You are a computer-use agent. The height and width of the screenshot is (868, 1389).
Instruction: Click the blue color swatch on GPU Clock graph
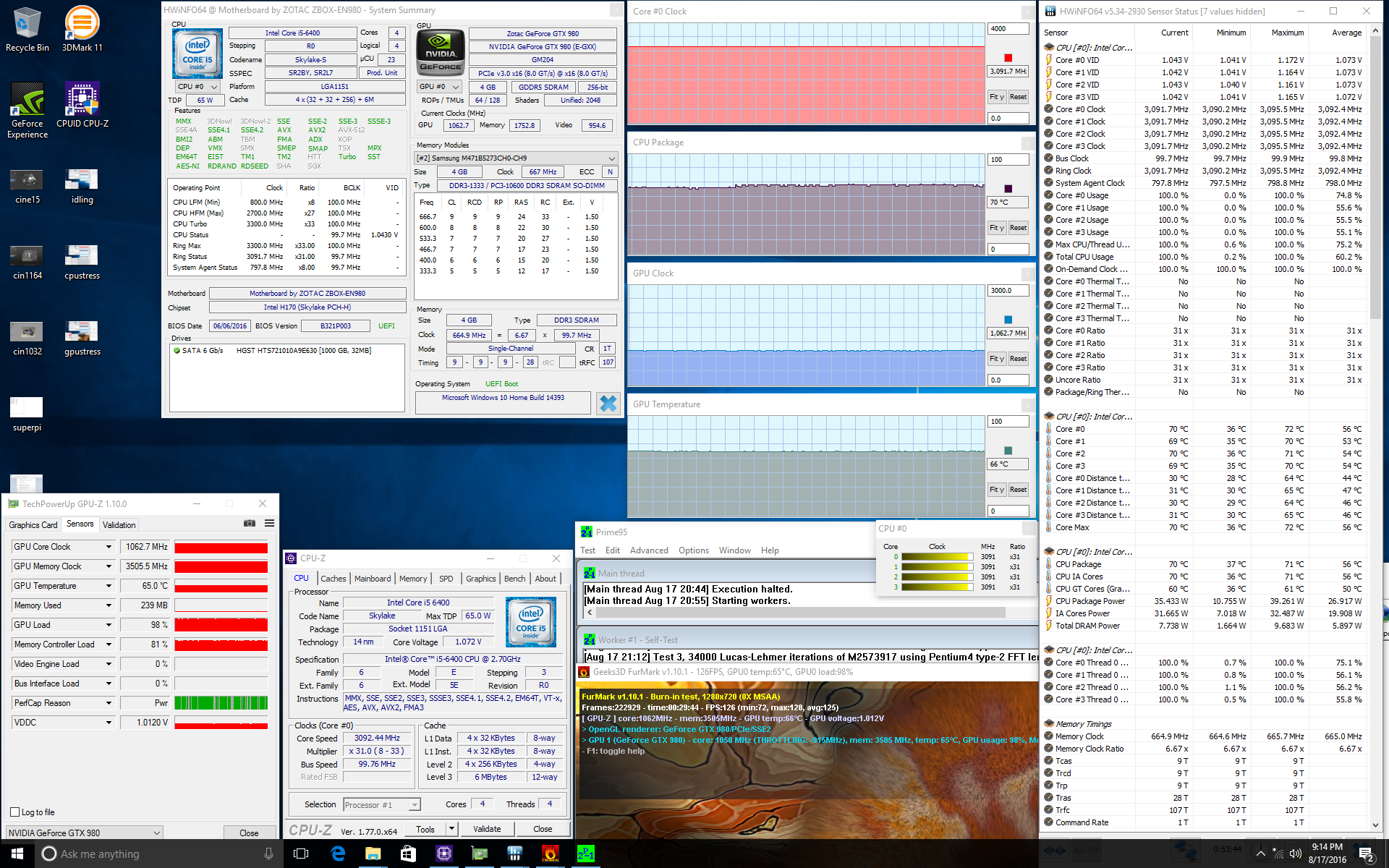point(1008,320)
